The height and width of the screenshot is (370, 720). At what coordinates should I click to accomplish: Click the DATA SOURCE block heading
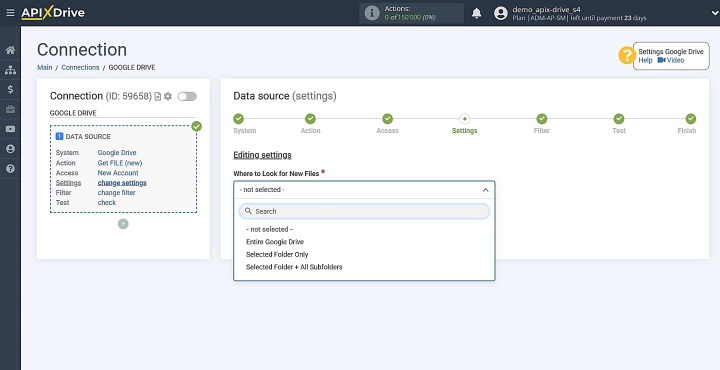tap(83, 137)
